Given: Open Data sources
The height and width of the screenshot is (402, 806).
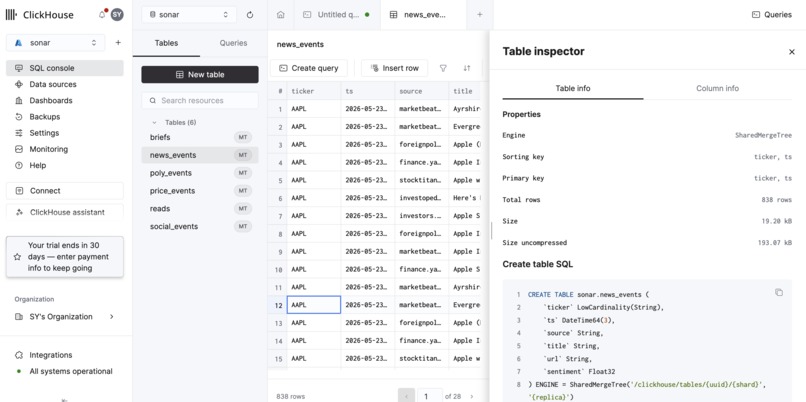Looking at the screenshot, I should tap(65, 84).
